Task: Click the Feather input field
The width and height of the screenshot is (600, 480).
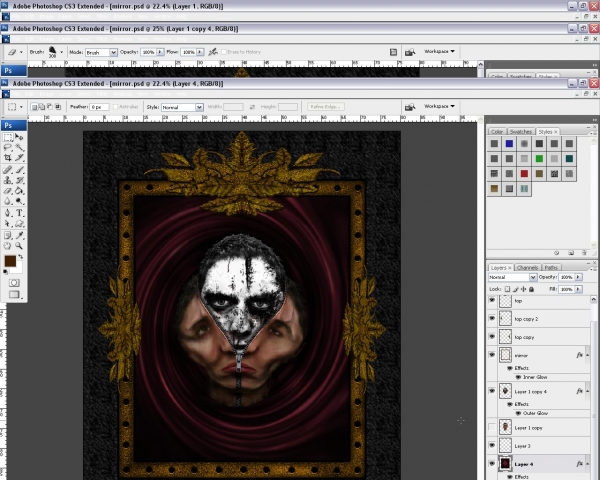Action: tap(99, 107)
